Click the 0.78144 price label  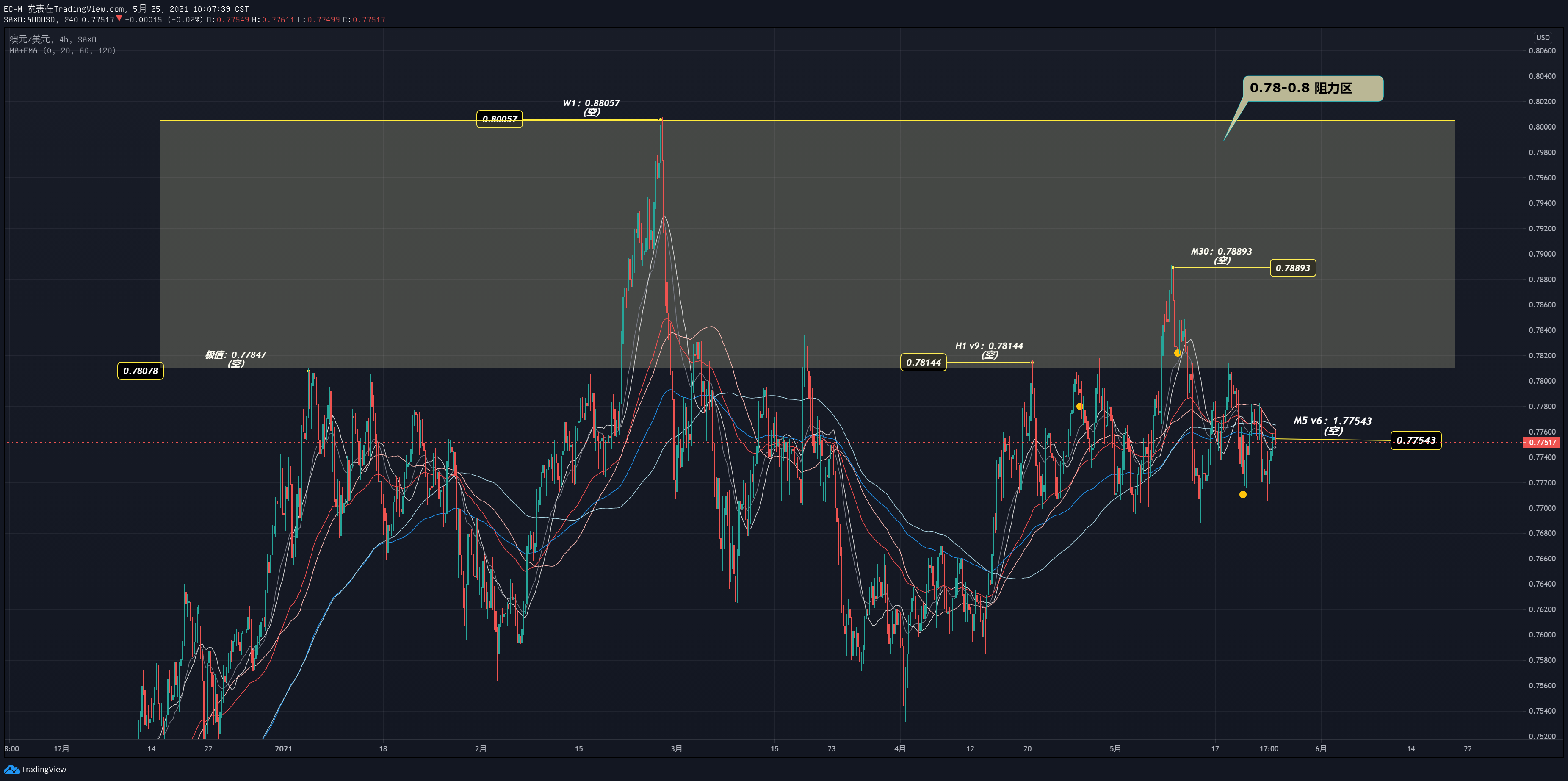click(924, 362)
